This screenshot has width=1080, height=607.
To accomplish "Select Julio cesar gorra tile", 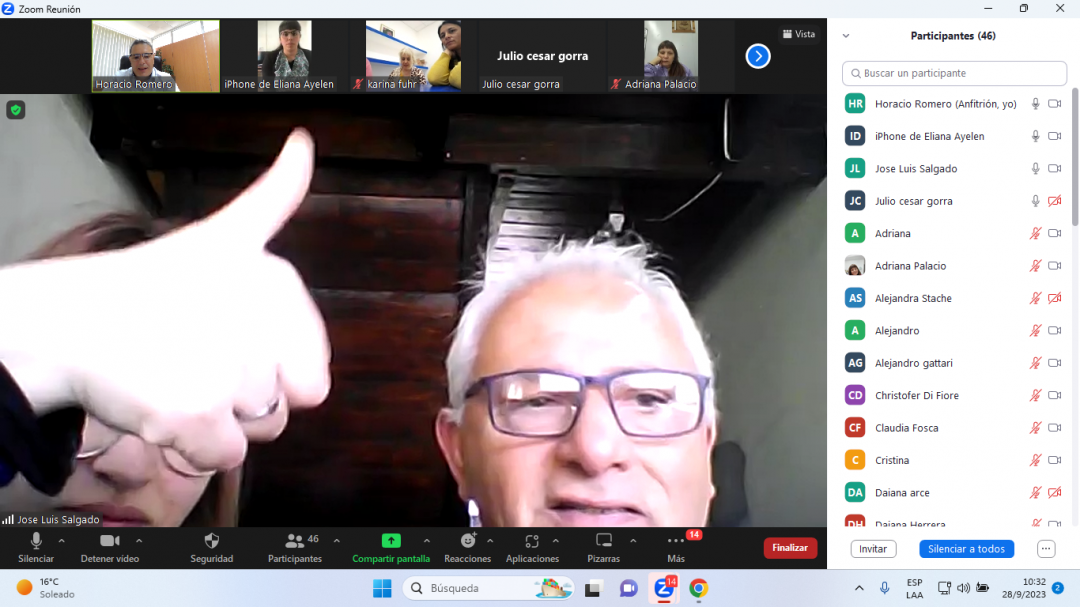I will pos(542,56).
